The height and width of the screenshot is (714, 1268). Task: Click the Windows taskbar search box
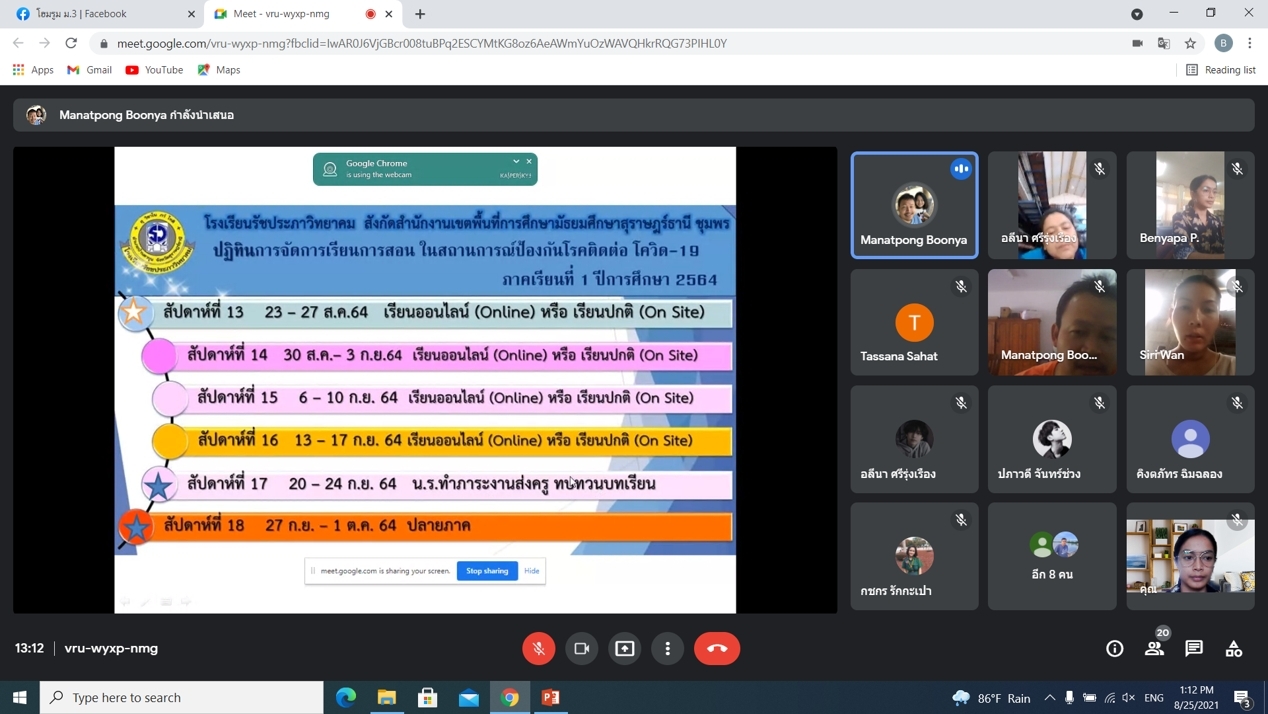[x=182, y=697]
